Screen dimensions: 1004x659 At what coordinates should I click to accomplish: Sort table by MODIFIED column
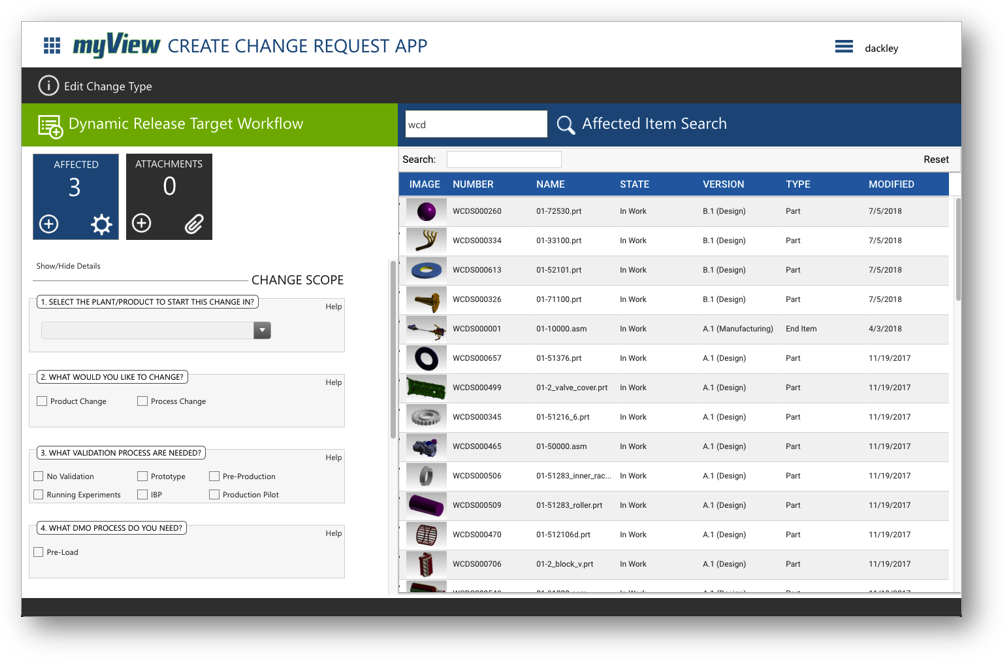tap(891, 184)
